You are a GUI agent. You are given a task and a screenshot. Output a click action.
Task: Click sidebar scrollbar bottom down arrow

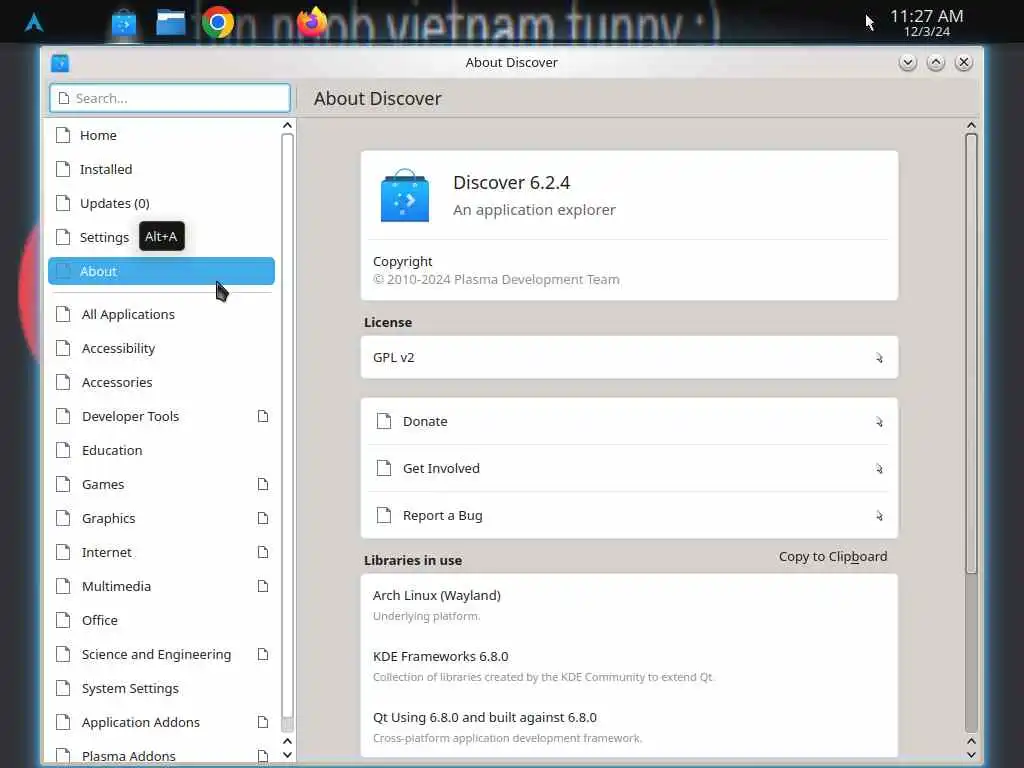(287, 755)
